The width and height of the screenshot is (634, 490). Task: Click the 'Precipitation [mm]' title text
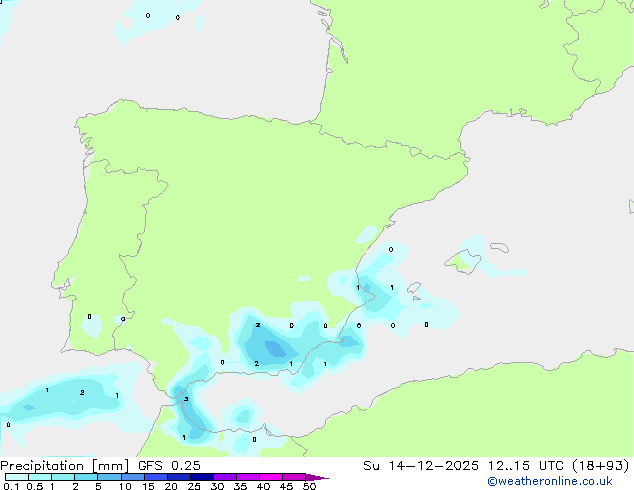(x=65, y=466)
